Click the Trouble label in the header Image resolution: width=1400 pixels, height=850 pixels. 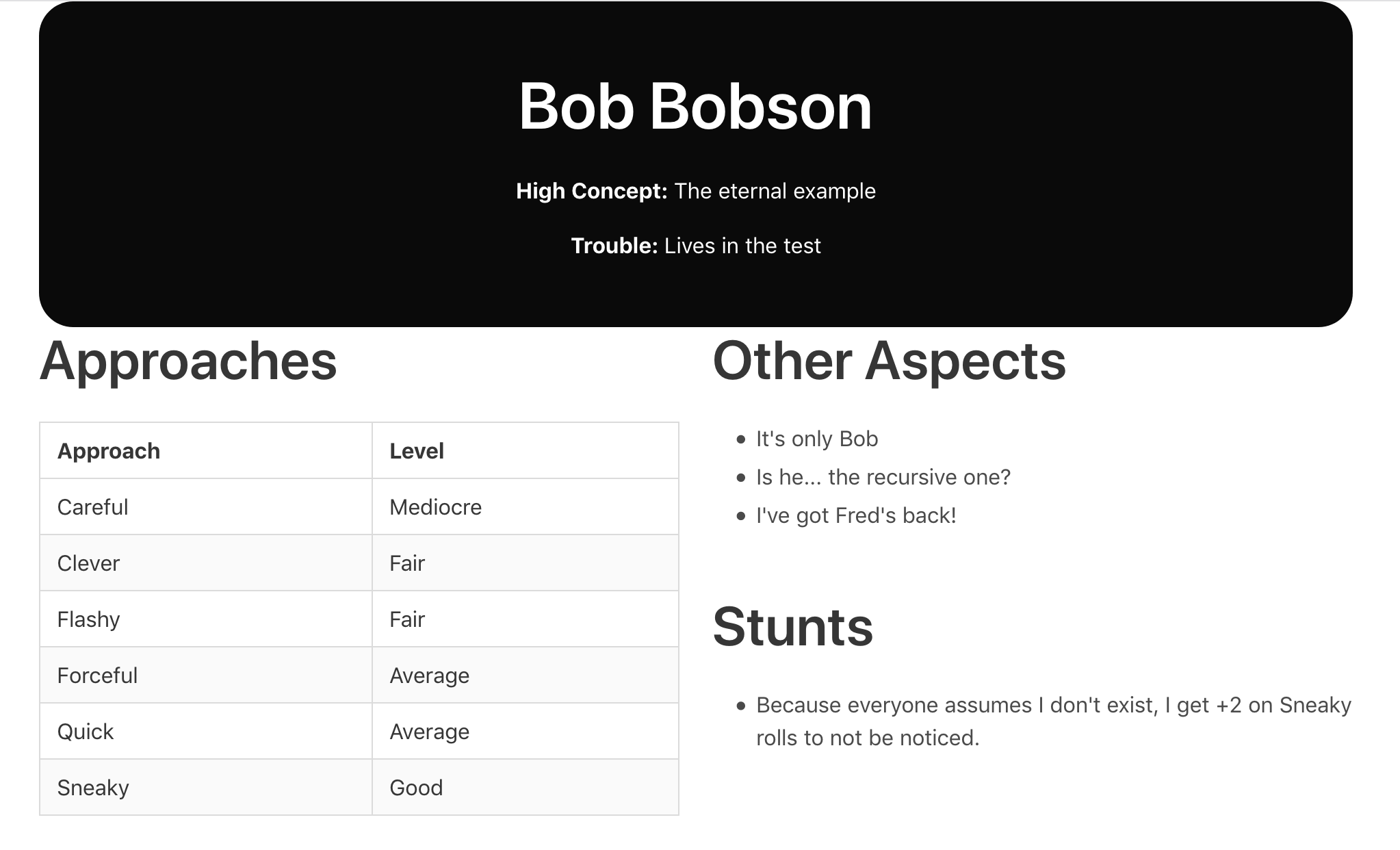(614, 246)
